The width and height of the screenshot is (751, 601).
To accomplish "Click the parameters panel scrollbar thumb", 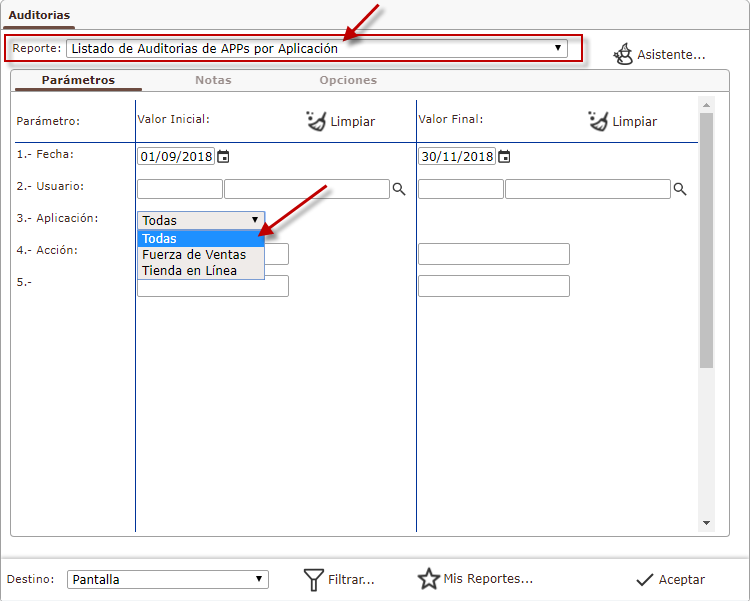I will (x=706, y=240).
